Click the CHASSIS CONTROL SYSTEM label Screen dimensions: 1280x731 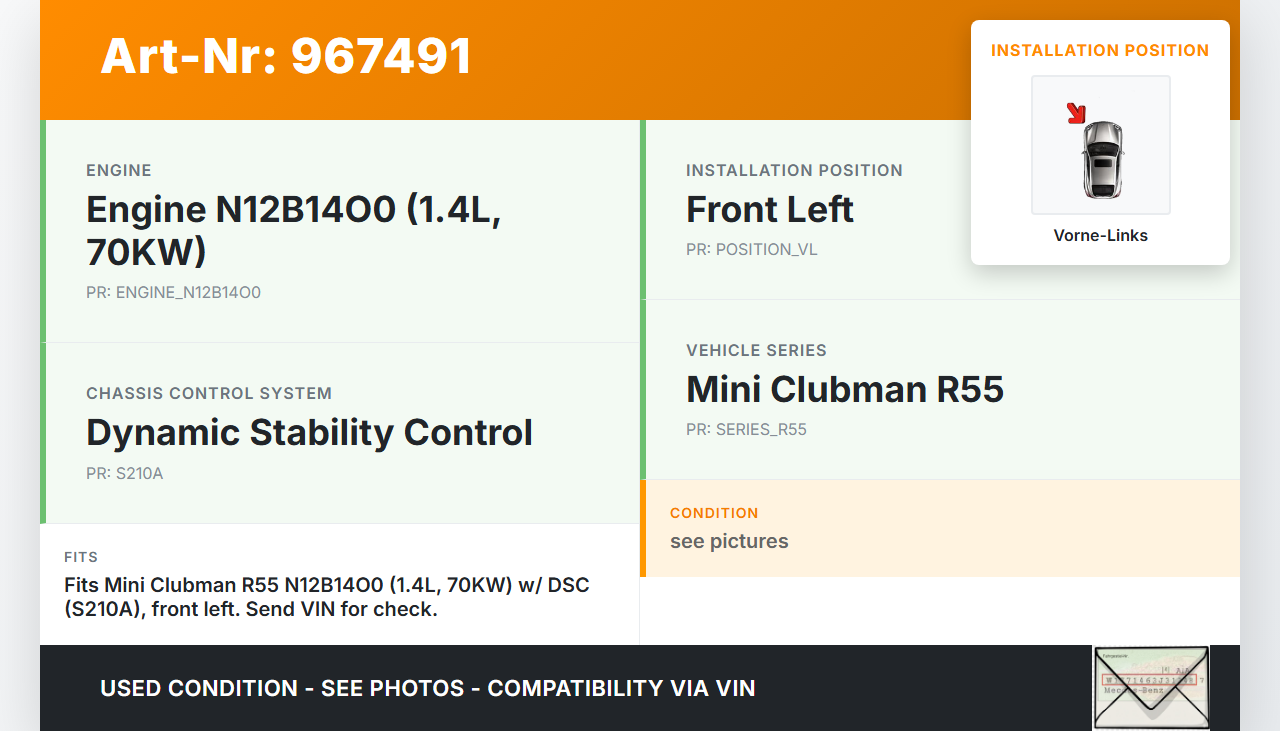click(x=208, y=394)
